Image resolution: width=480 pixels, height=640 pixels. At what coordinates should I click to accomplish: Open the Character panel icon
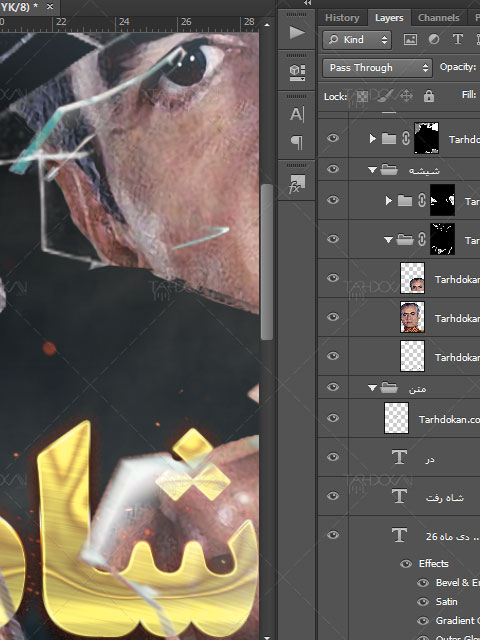coord(297,114)
